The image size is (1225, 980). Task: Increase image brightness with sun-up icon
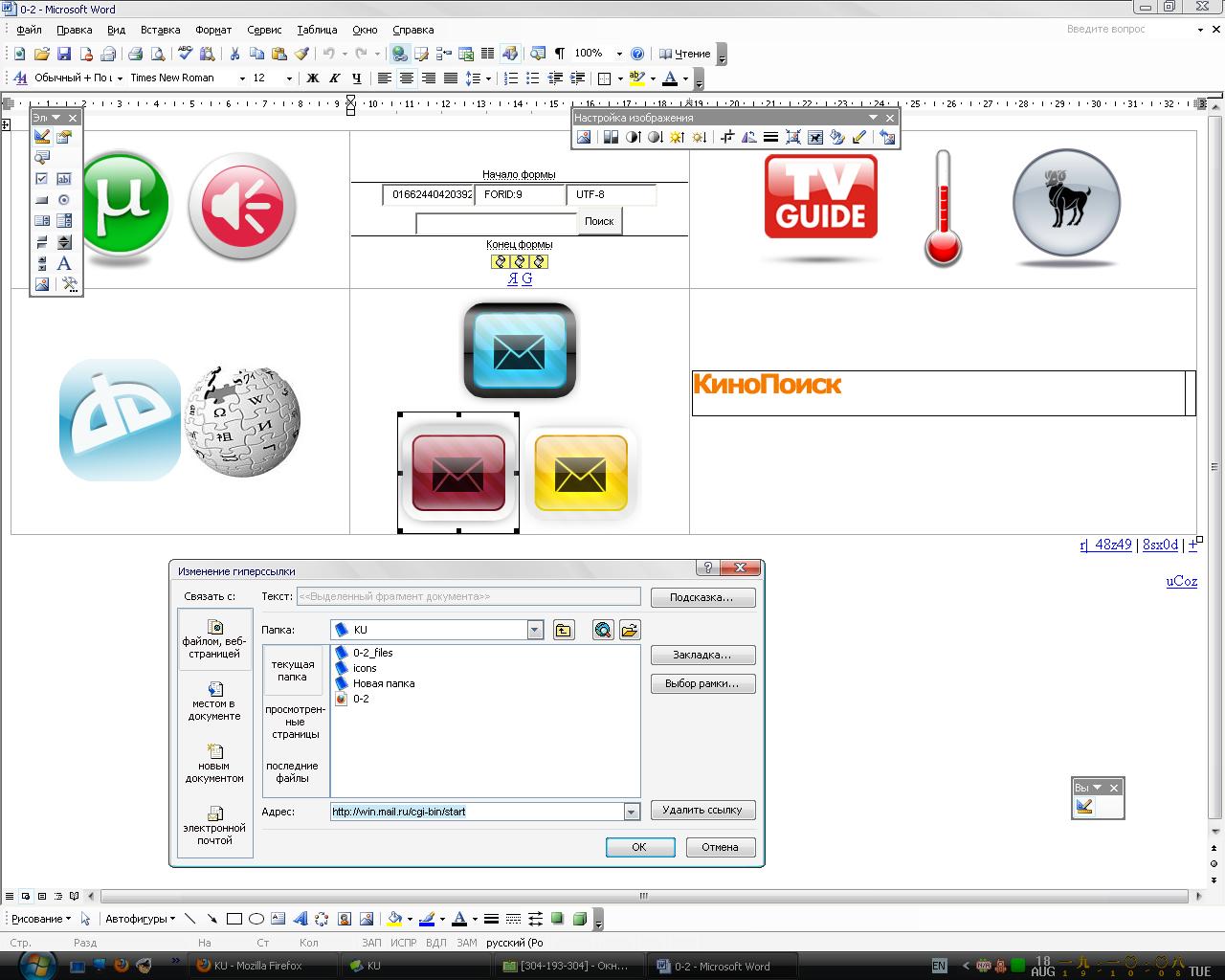(677, 138)
